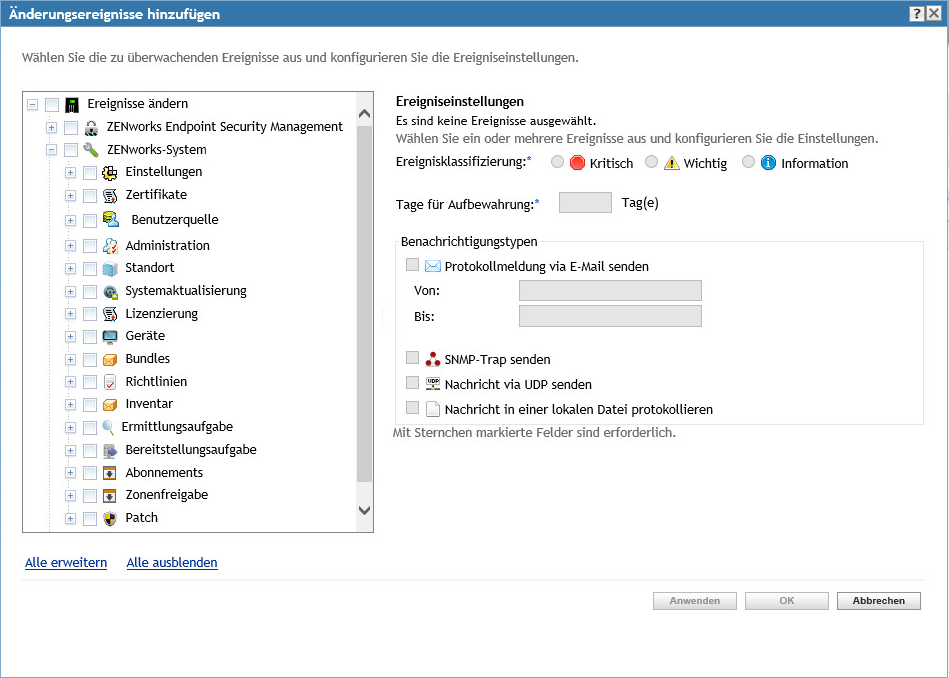Select the Systemaktualisierung tree item
The image size is (949, 678).
(x=185, y=291)
